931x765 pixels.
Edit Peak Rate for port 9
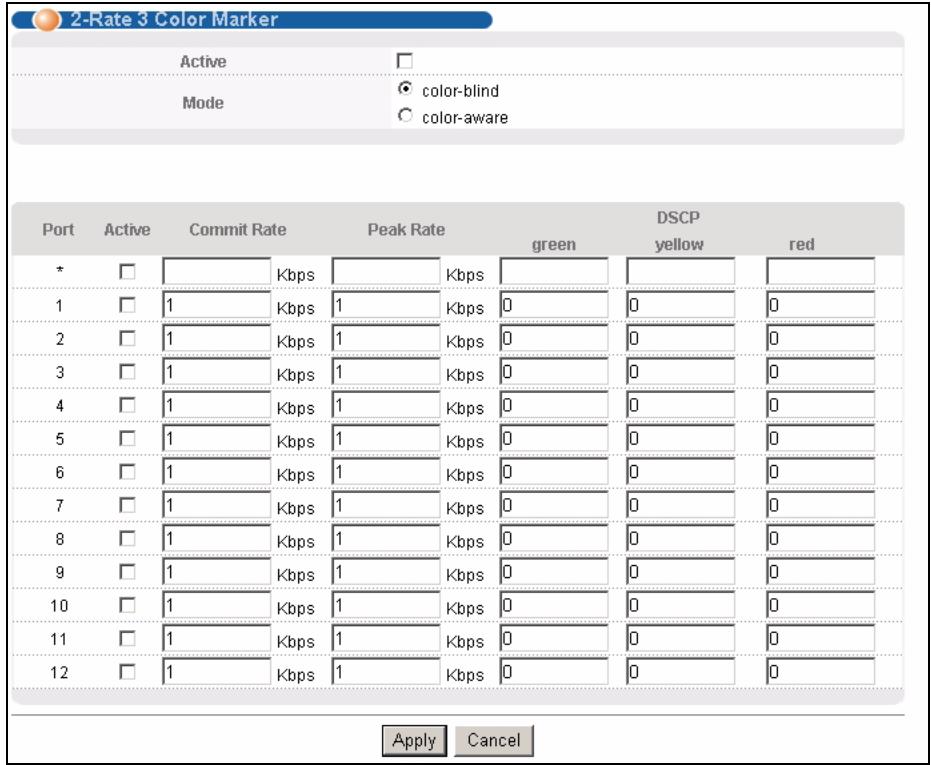pyautogui.click(x=386, y=571)
